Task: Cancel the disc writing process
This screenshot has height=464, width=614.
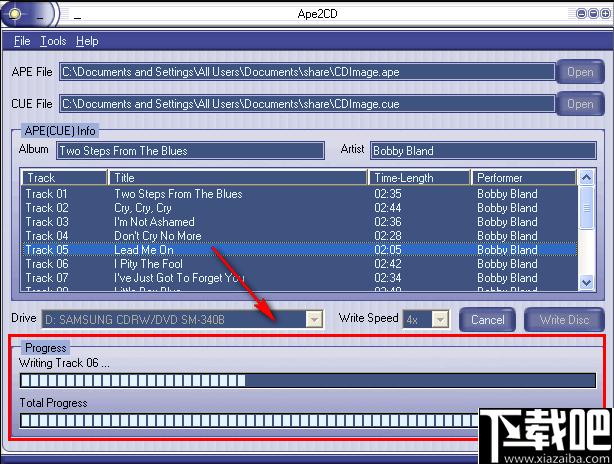Action: pyautogui.click(x=487, y=320)
